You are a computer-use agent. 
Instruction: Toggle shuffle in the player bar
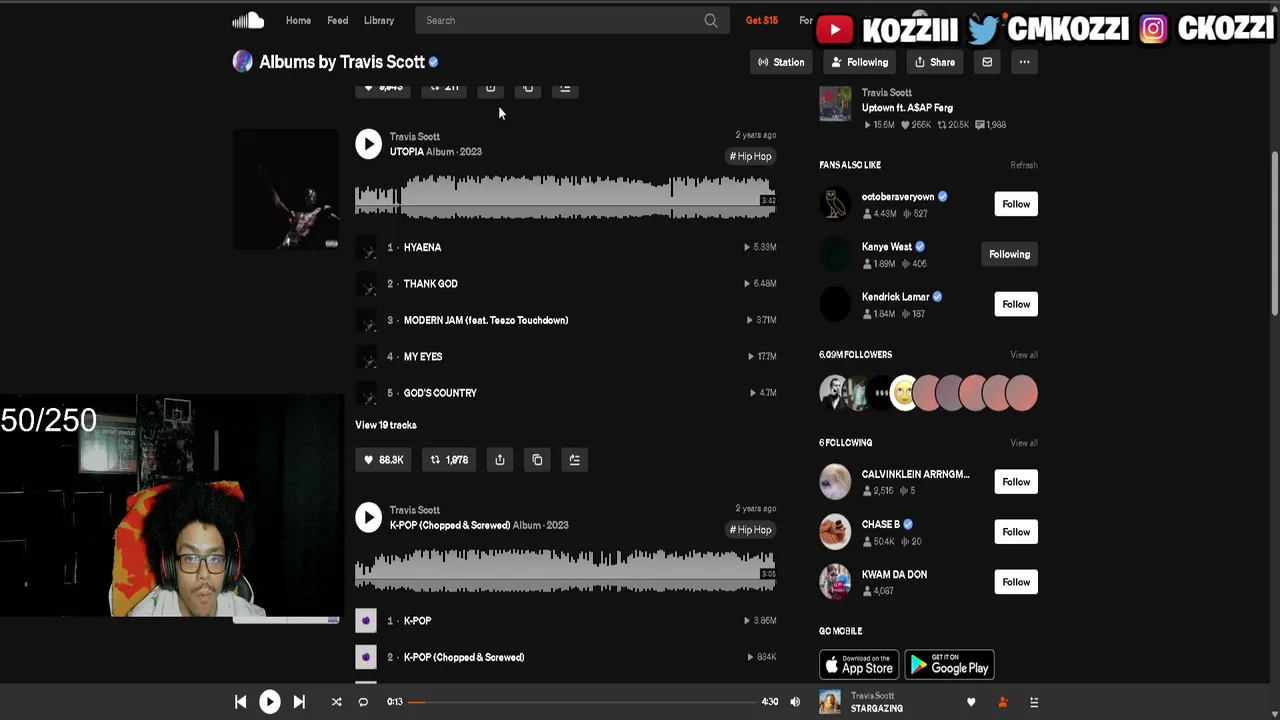pyautogui.click(x=336, y=702)
